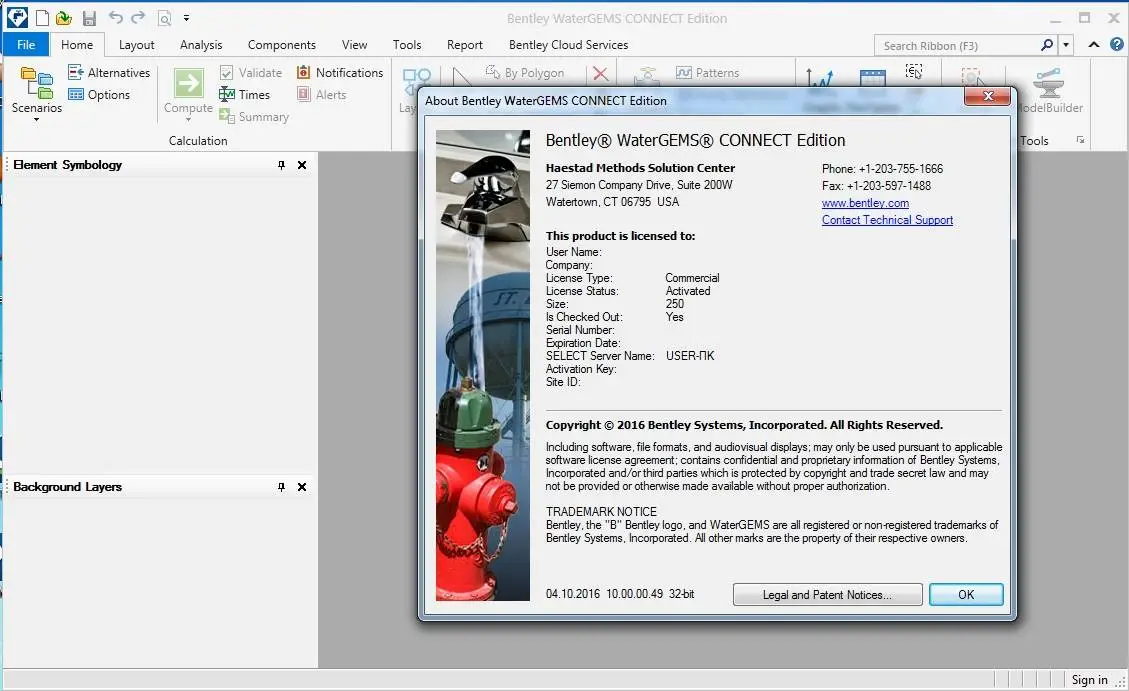Open the www.bentley.com link

click(865, 203)
